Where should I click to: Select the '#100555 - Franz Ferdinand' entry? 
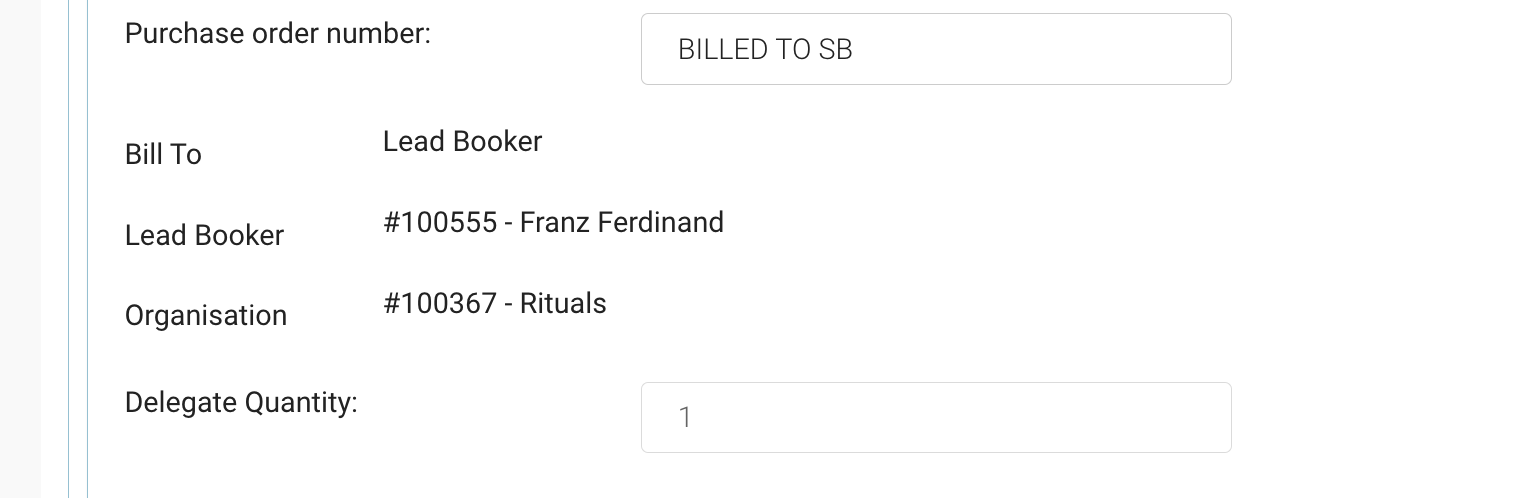coord(553,222)
